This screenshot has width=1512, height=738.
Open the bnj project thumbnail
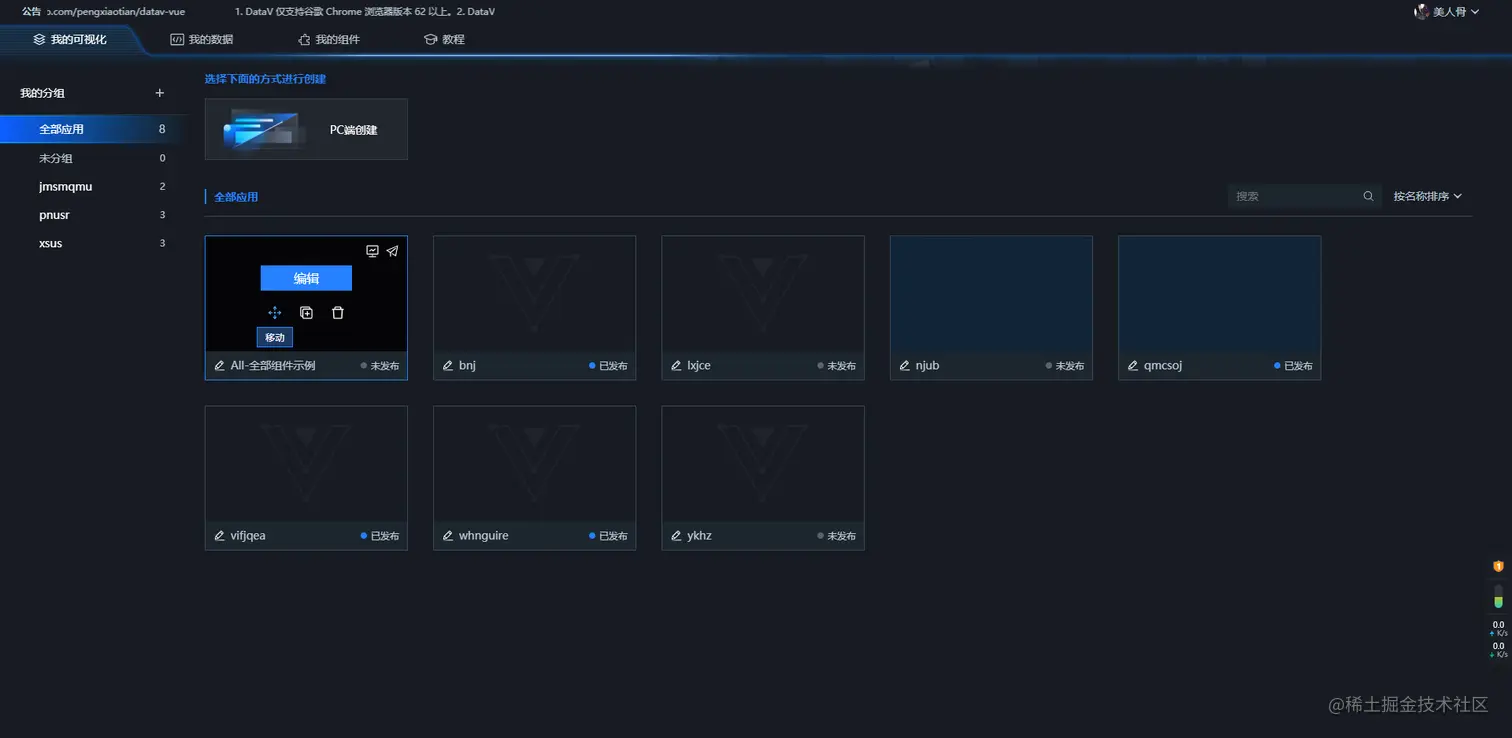tap(534, 294)
